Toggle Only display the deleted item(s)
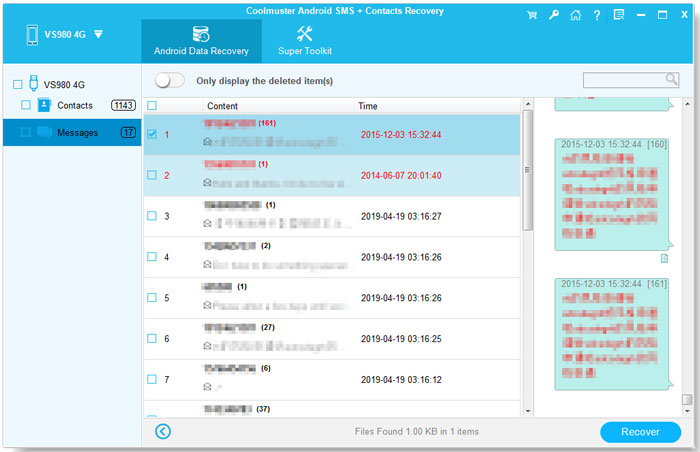700x452 pixels. coord(170,80)
